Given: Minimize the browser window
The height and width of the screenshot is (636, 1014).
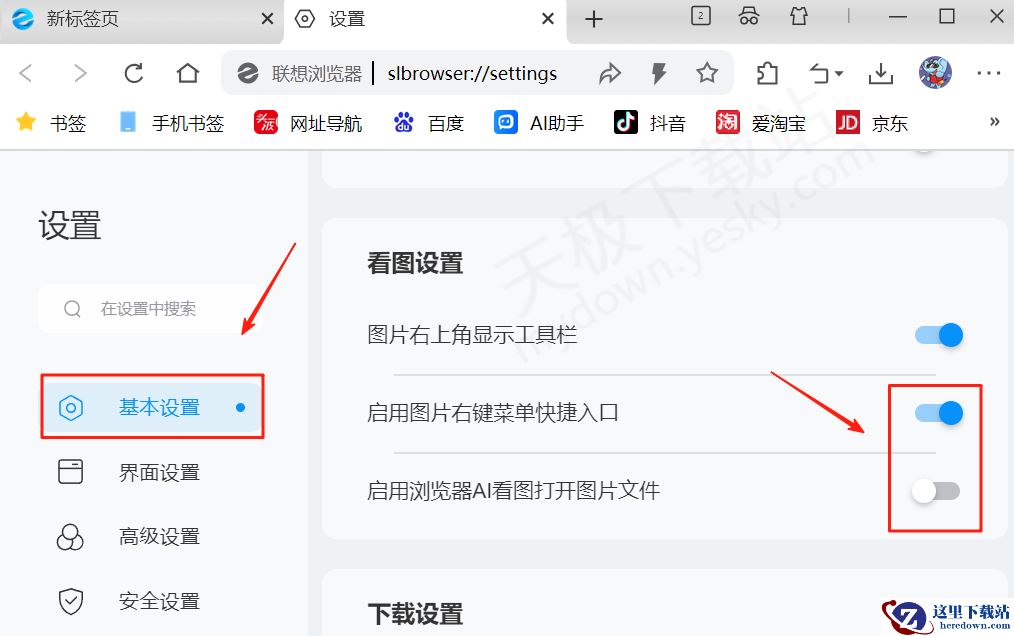Looking at the screenshot, I should 898,17.
